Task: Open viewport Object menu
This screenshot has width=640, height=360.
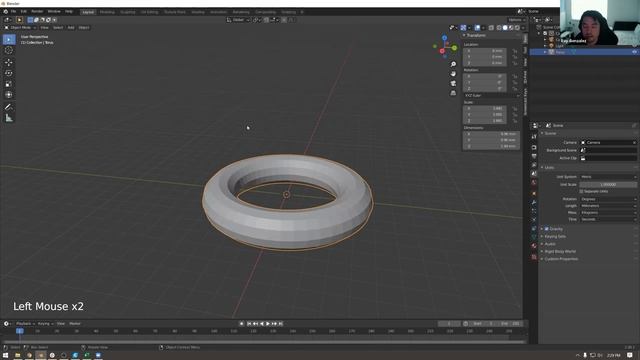Action: click(x=84, y=27)
